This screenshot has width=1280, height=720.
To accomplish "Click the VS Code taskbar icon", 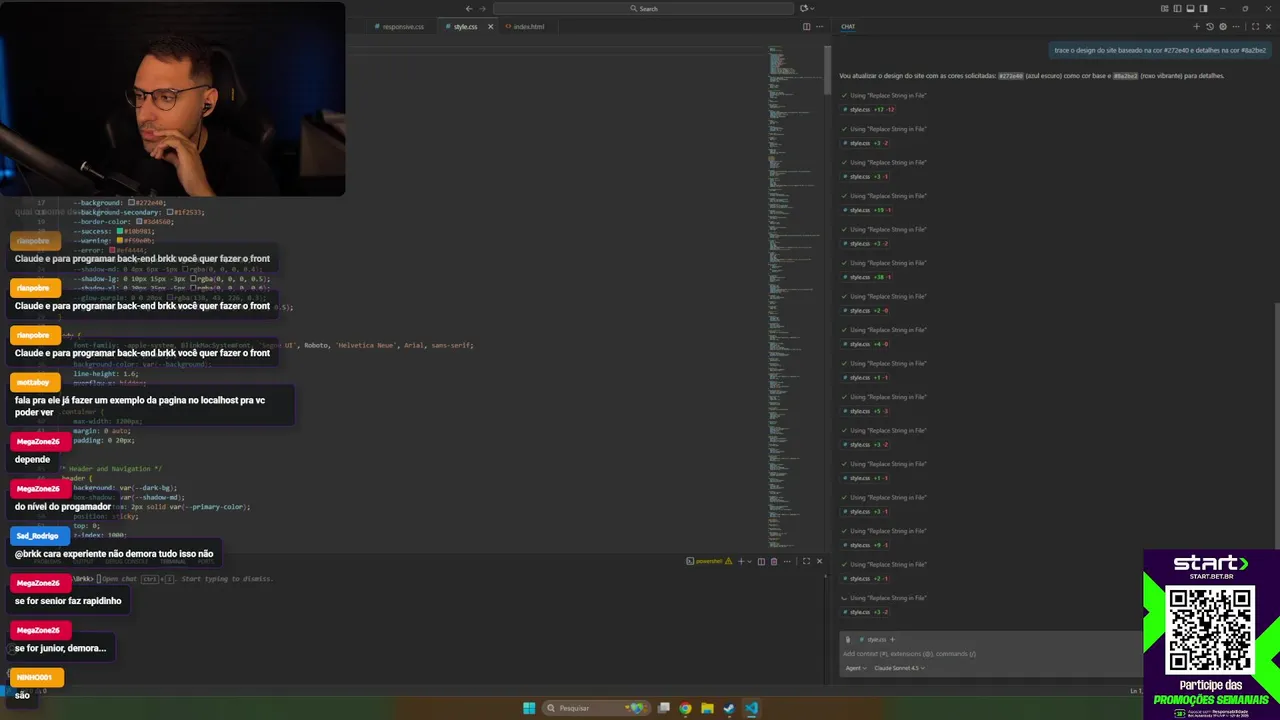I will [751, 708].
